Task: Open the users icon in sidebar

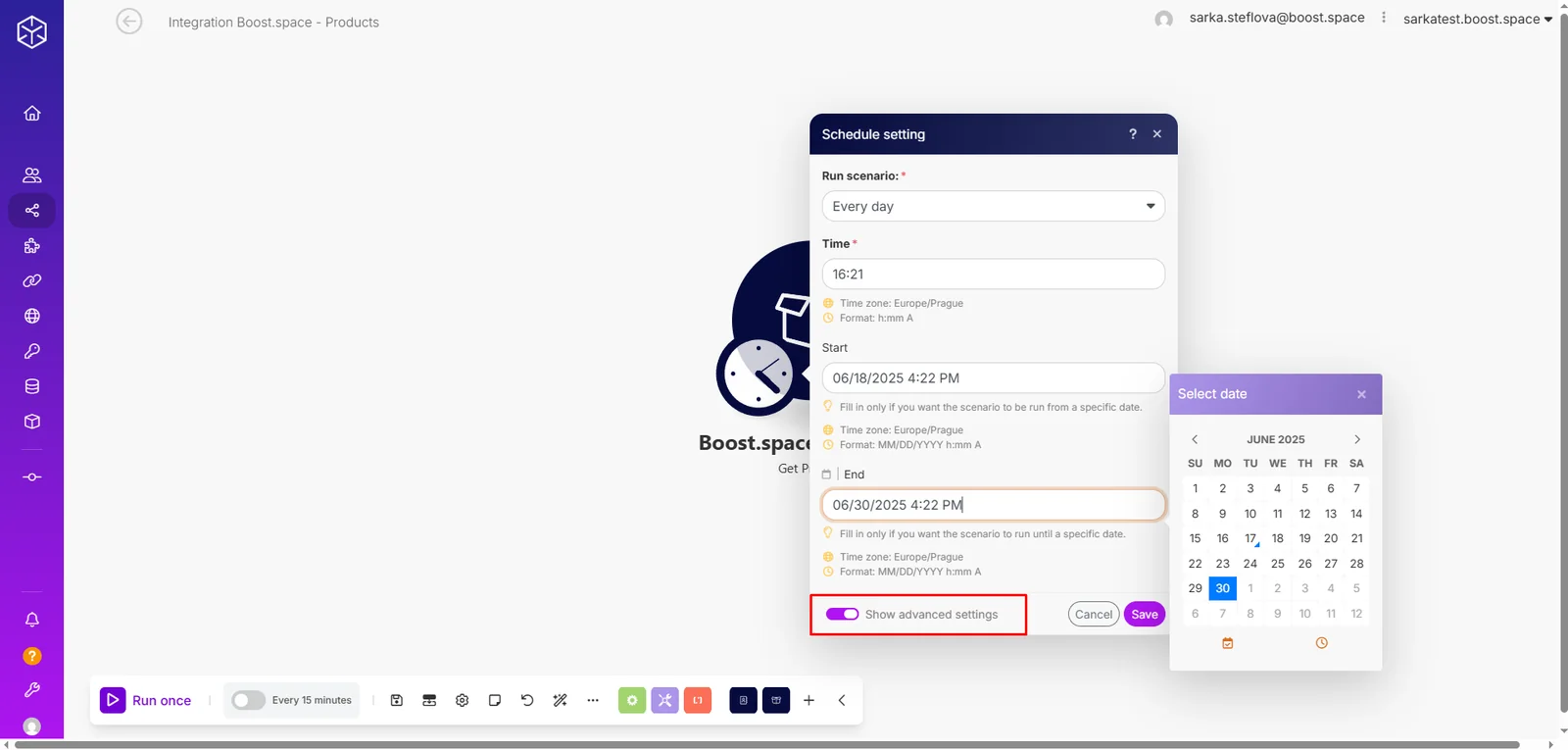Action: point(31,175)
